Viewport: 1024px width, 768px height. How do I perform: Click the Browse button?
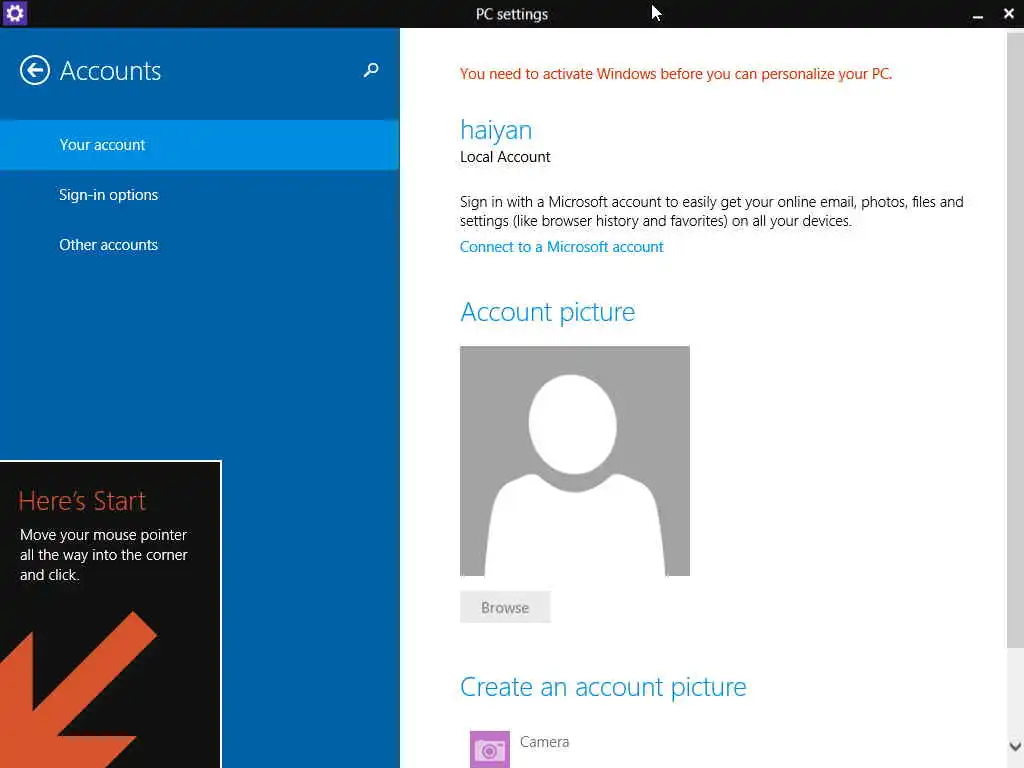(x=505, y=607)
